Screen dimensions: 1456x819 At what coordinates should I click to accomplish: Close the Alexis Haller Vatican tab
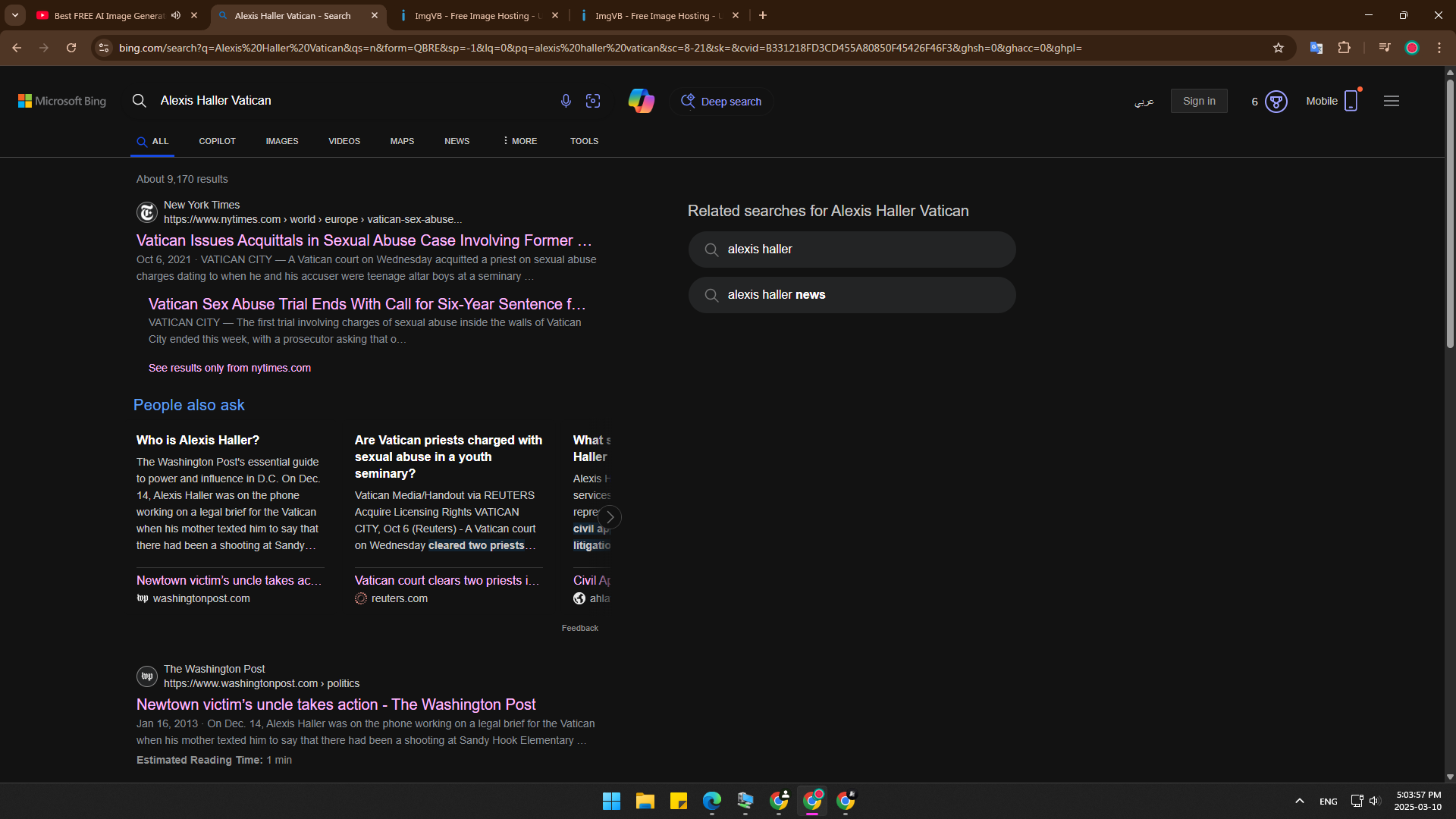pos(375,15)
